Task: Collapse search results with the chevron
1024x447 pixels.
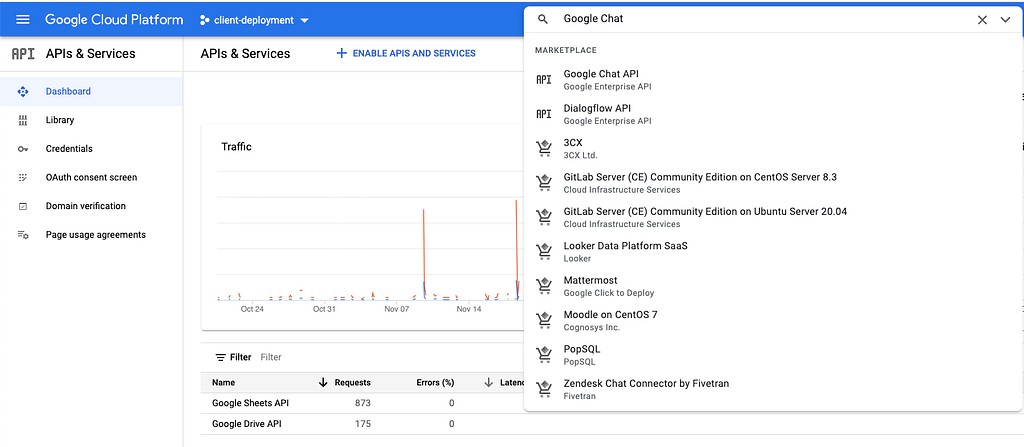Action: click(1005, 20)
